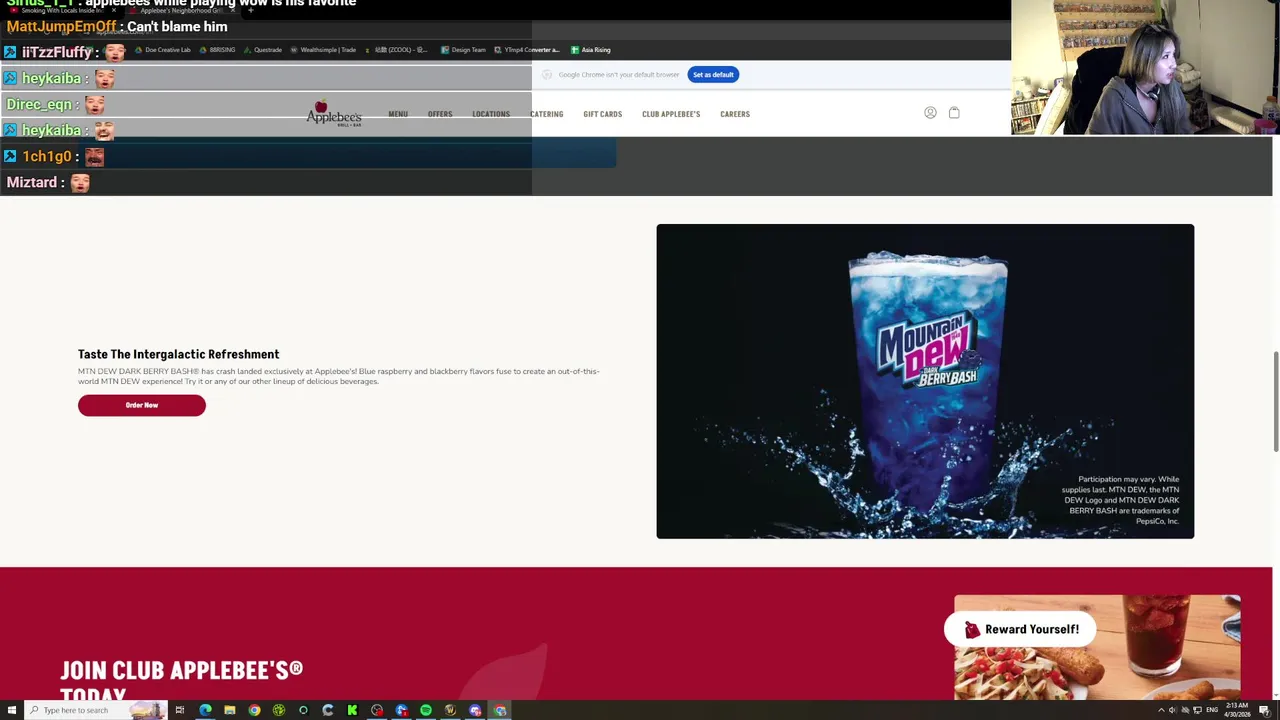Click Miztard username in chat overlay
Image resolution: width=1280 pixels, height=720 pixels.
point(32,182)
